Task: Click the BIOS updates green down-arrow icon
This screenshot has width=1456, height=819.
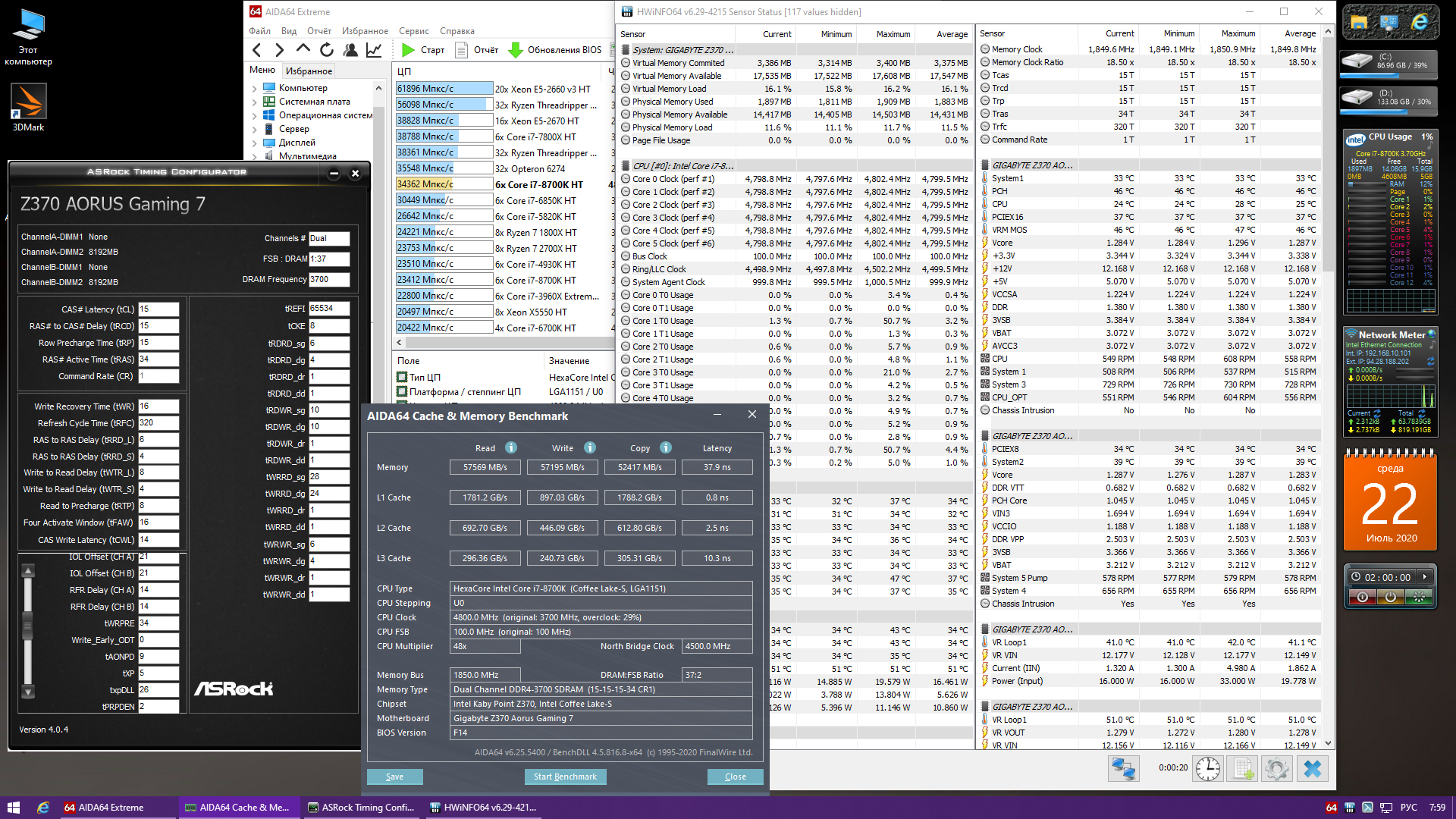Action: click(516, 50)
